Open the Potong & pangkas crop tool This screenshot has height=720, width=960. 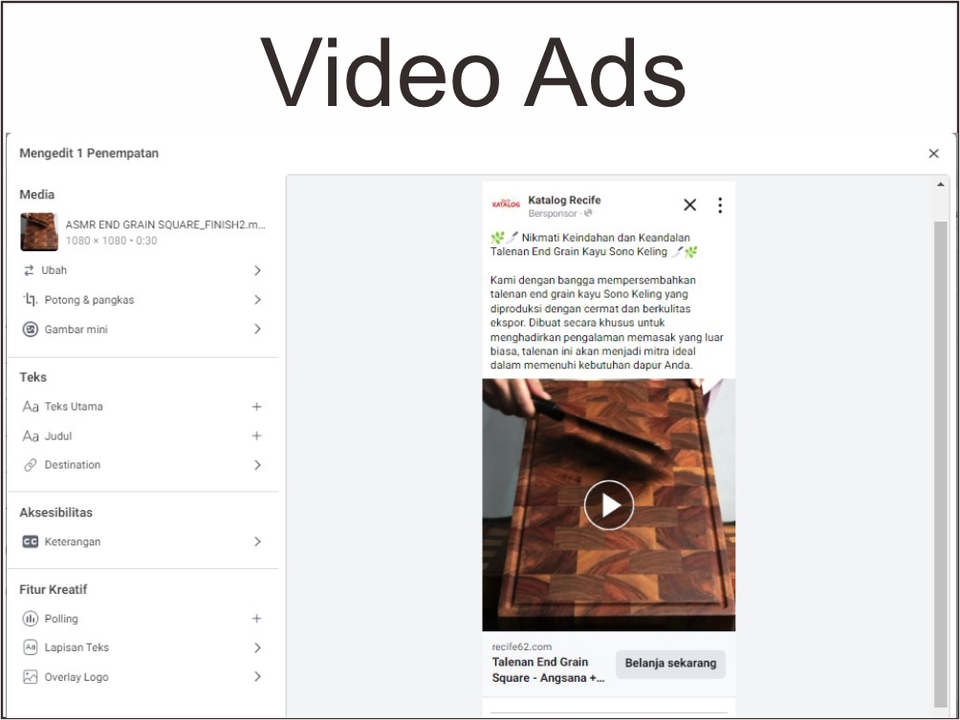tap(30, 299)
